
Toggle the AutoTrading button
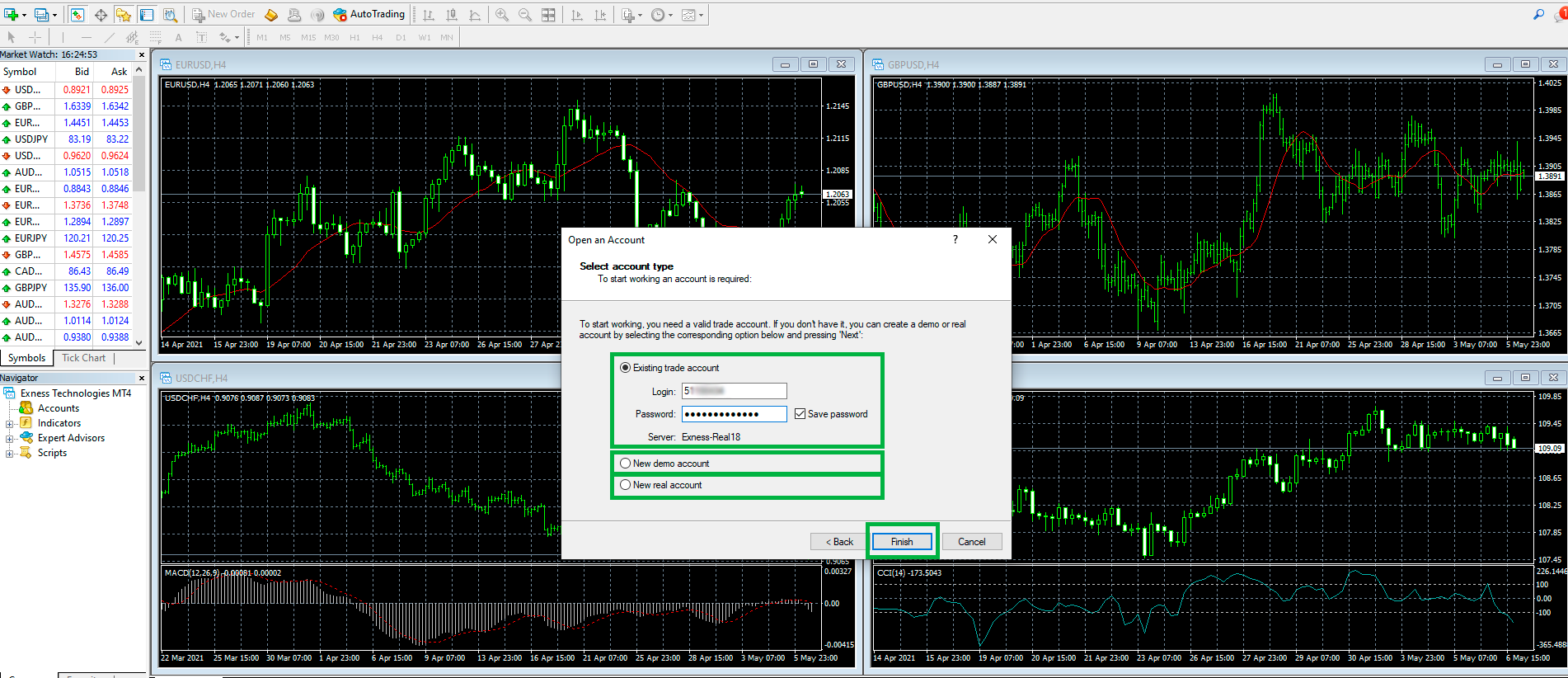[x=369, y=15]
